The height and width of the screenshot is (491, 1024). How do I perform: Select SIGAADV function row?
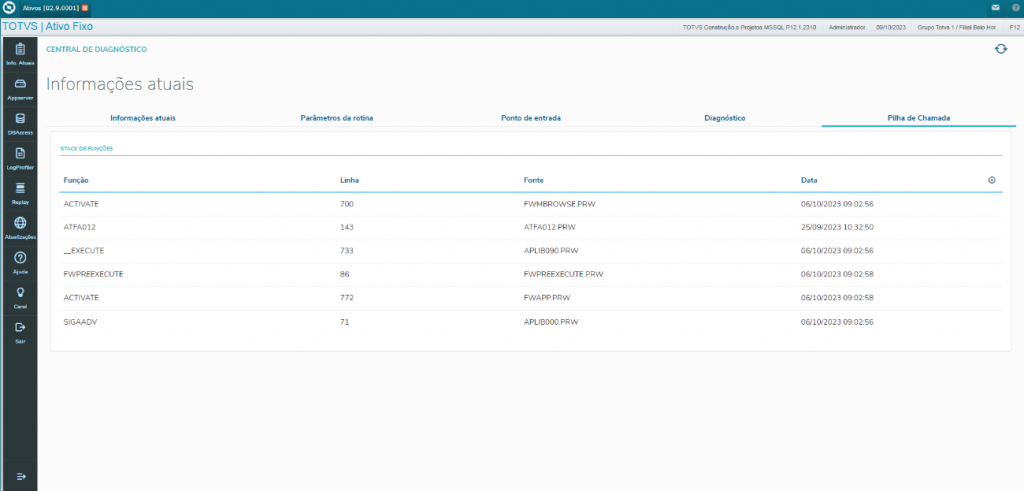[x=530, y=321]
